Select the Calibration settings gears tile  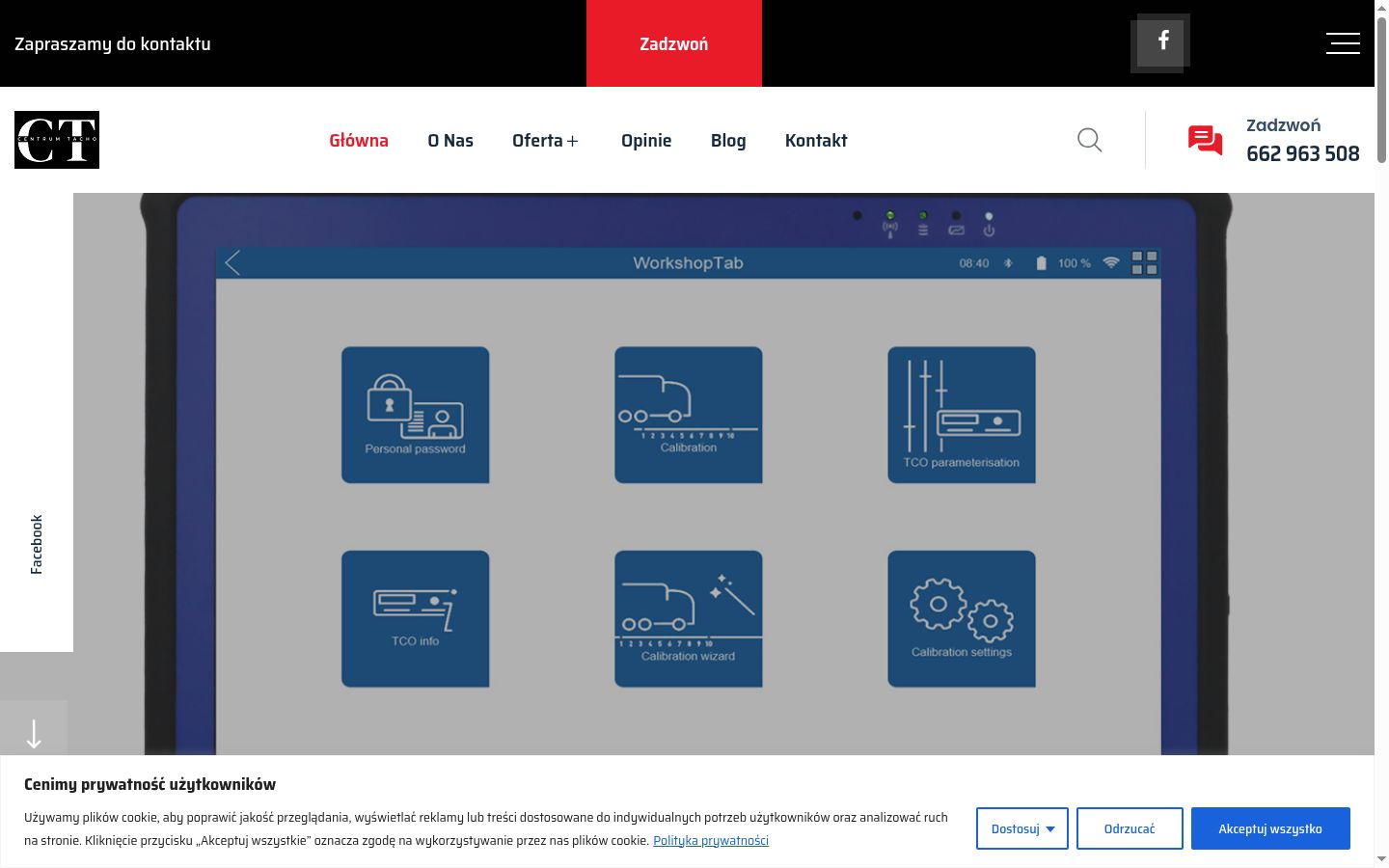[x=962, y=619]
